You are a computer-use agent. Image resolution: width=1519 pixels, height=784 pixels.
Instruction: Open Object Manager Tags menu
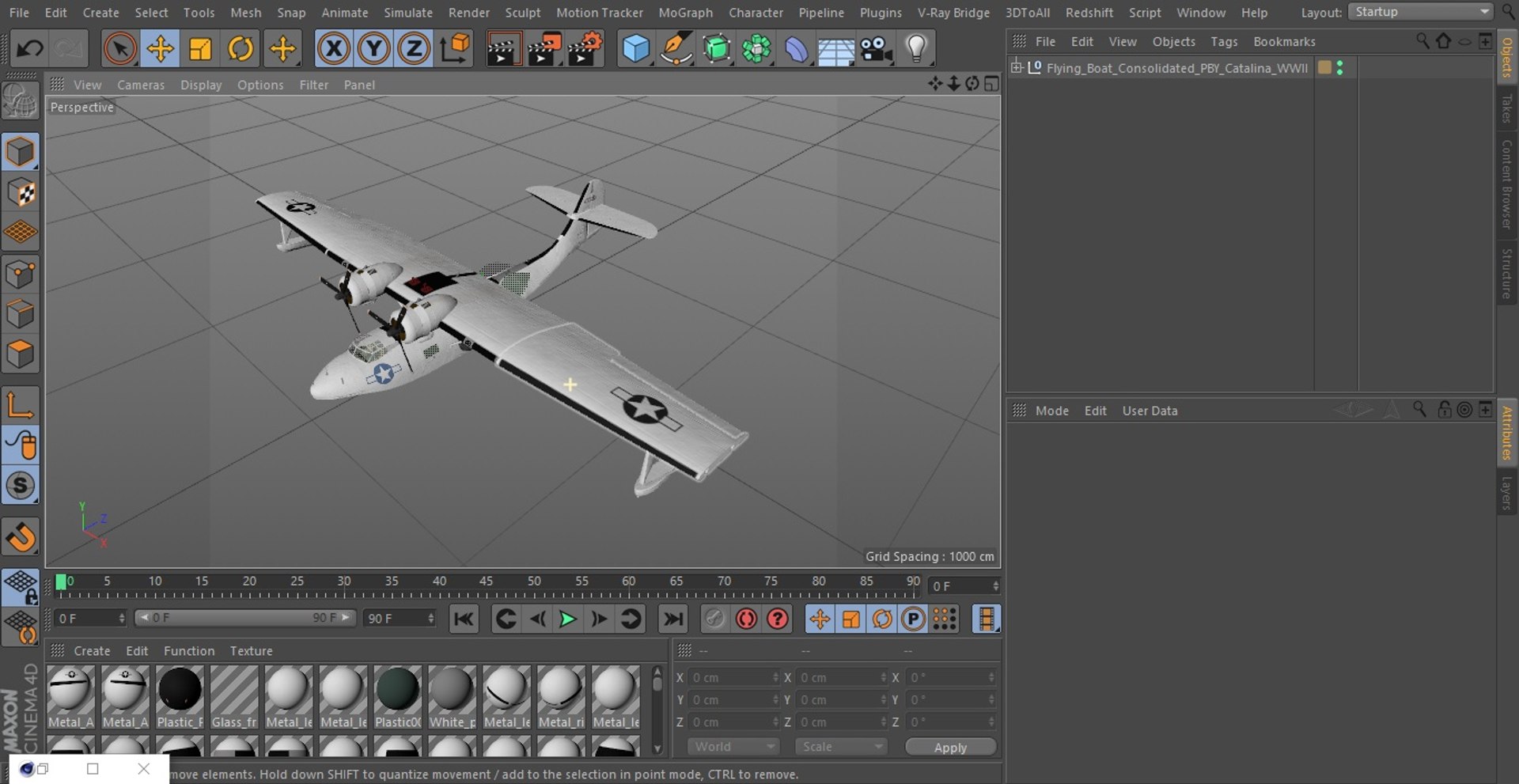tap(1223, 41)
